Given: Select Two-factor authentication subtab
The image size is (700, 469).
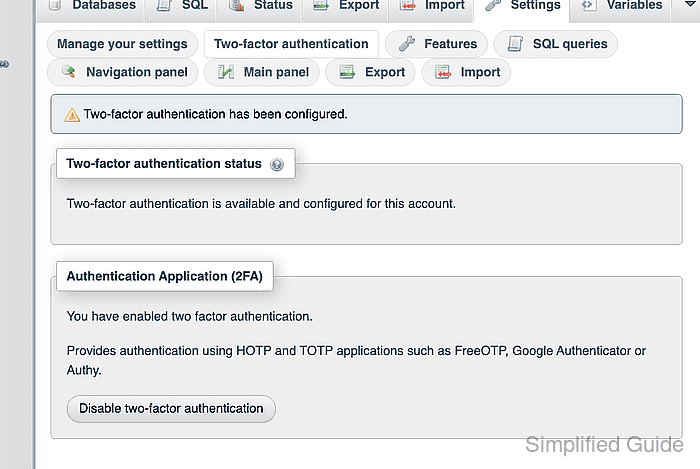Looking at the screenshot, I should click(x=291, y=44).
